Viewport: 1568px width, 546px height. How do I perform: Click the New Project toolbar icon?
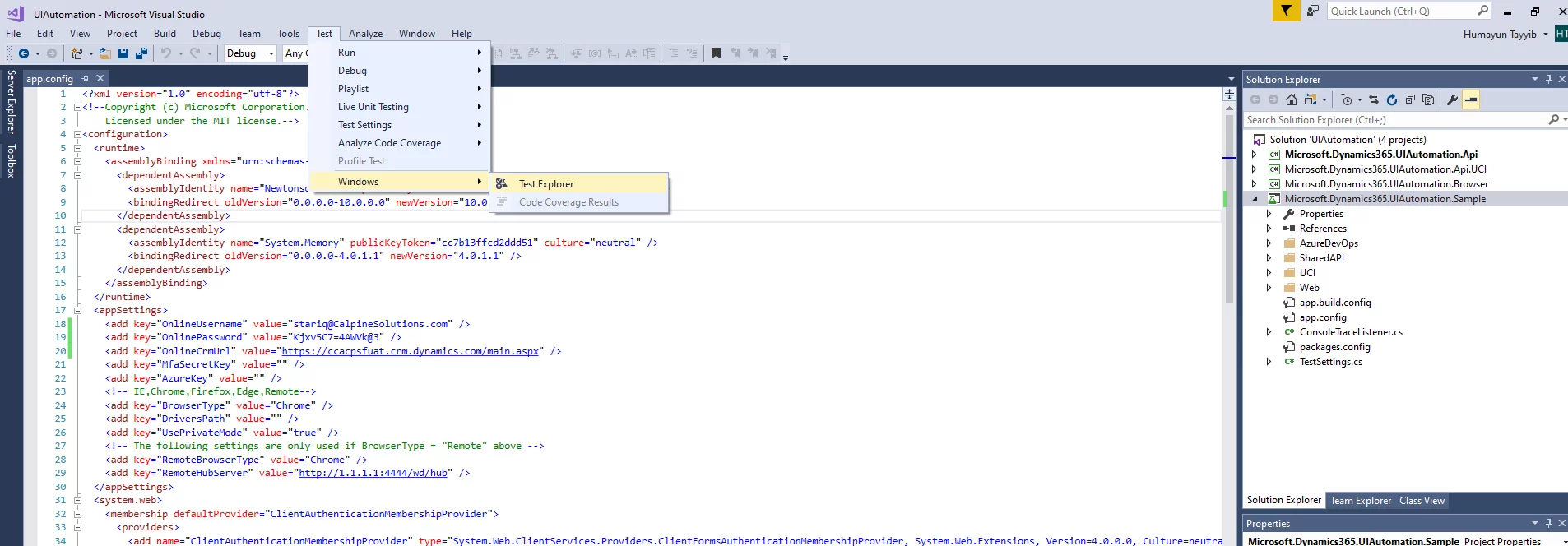pyautogui.click(x=77, y=53)
